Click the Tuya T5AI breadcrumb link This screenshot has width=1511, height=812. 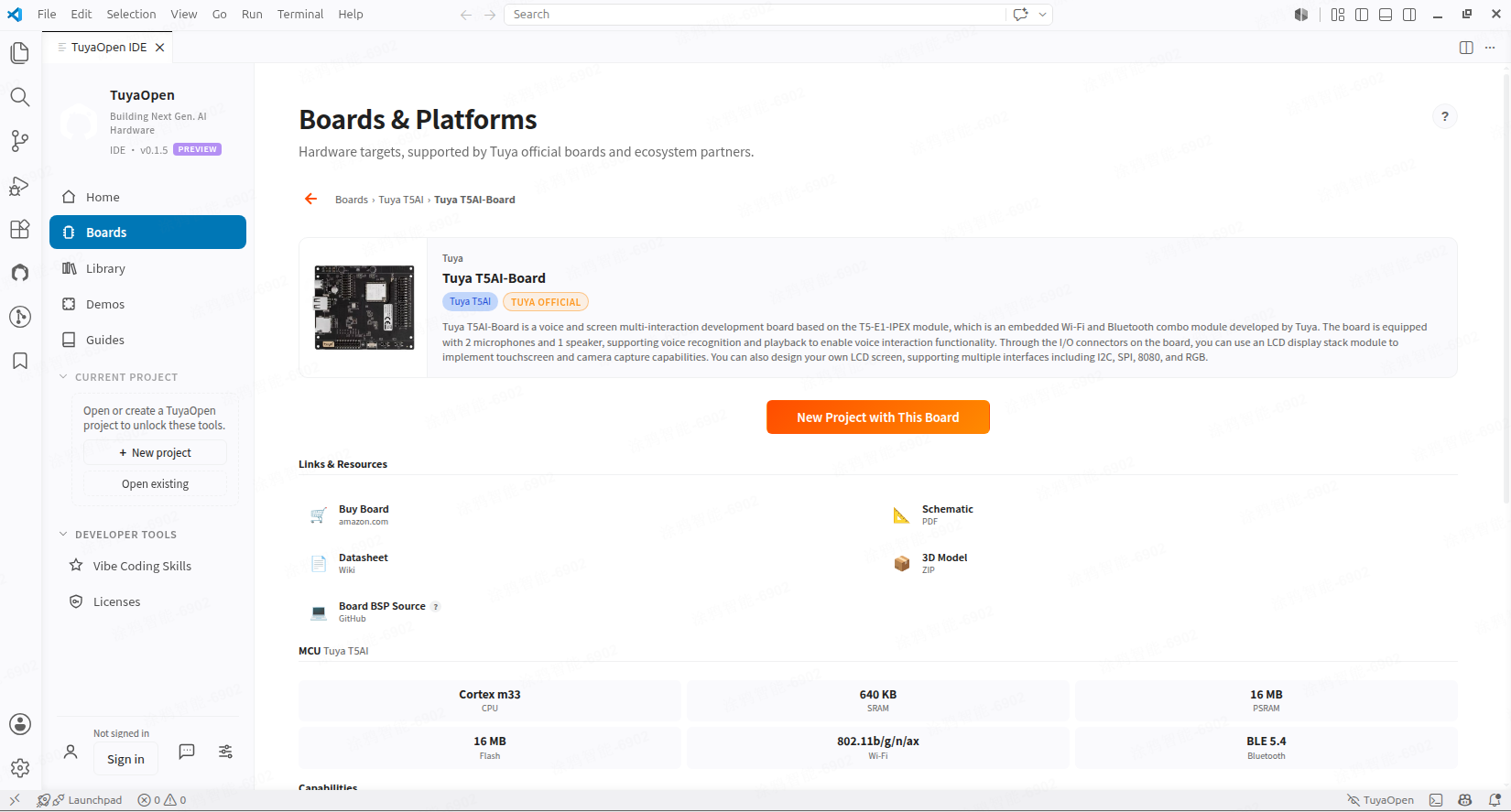401,200
